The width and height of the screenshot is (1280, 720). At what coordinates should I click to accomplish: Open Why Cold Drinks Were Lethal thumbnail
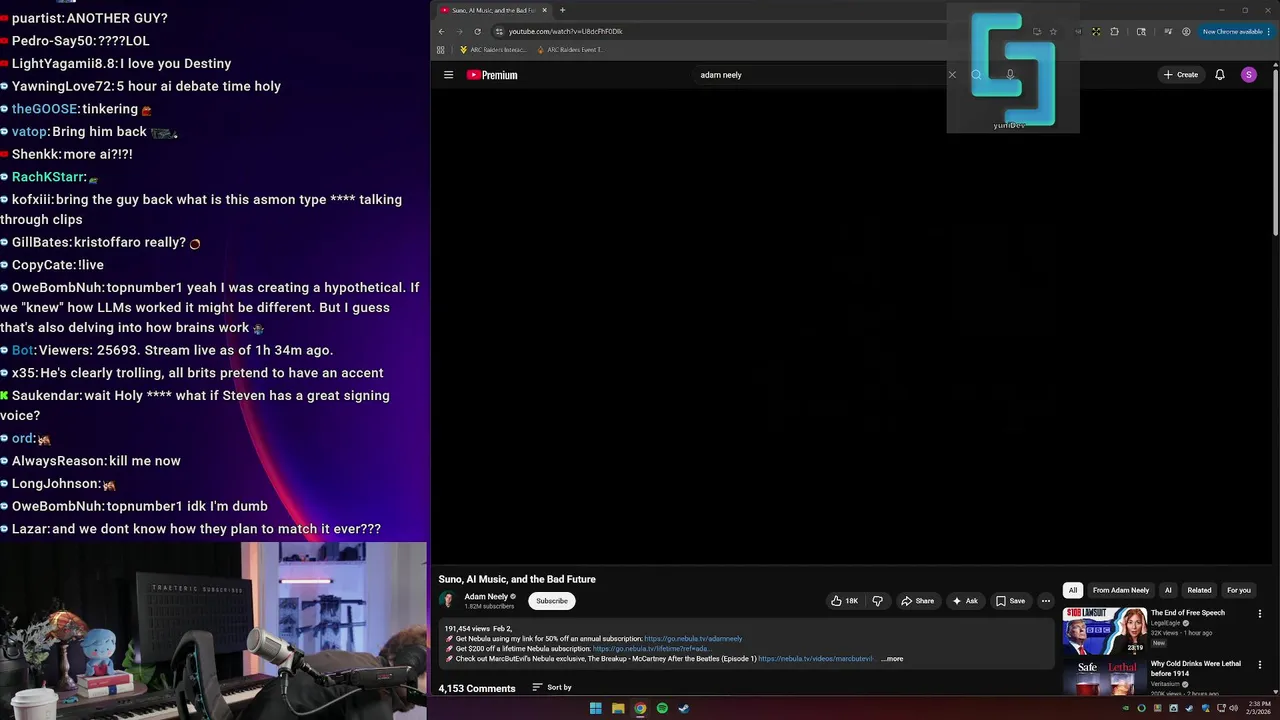(x=1105, y=677)
